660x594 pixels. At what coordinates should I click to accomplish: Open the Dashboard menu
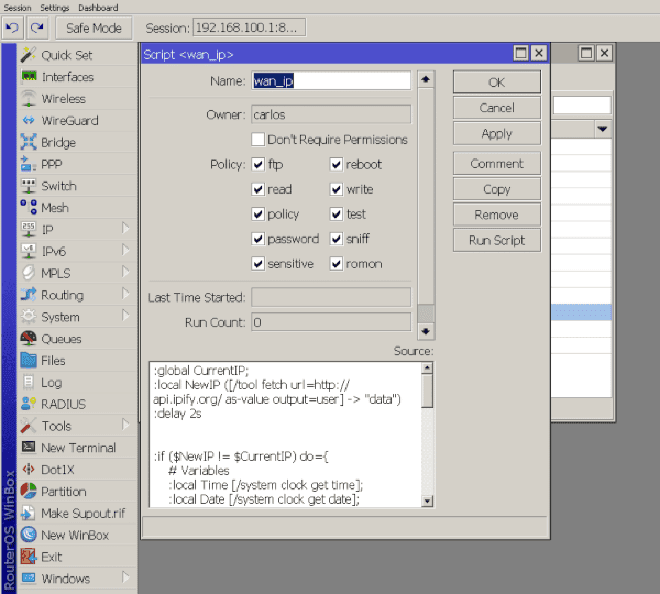click(x=98, y=8)
